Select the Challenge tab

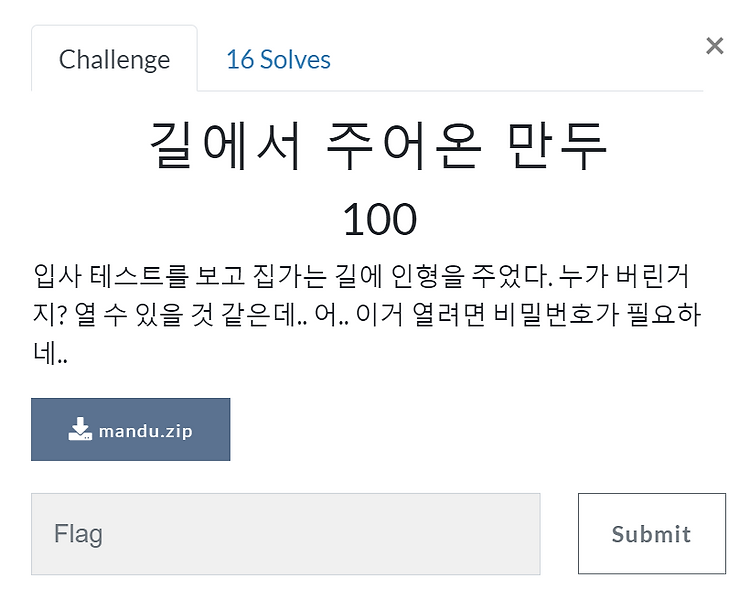[114, 59]
